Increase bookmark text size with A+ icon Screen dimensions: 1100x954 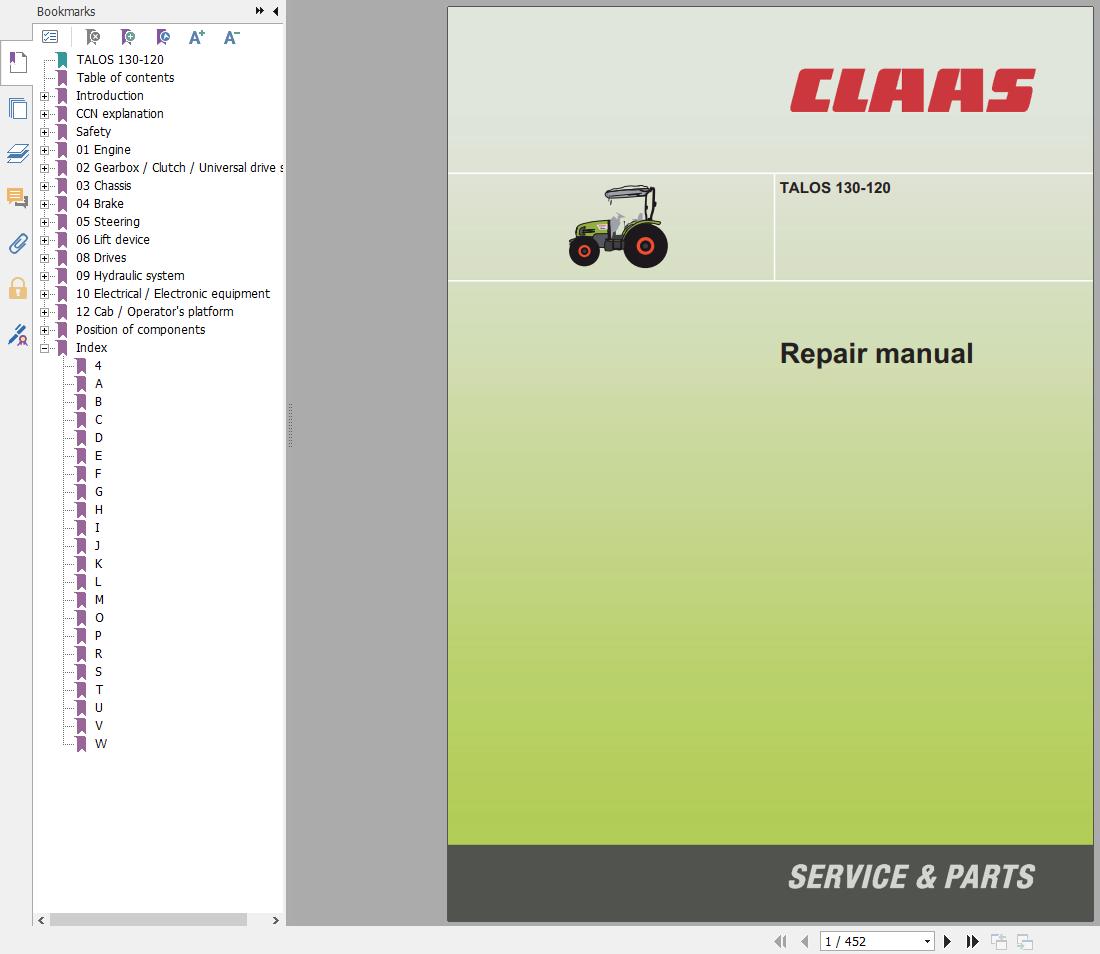tap(197, 36)
